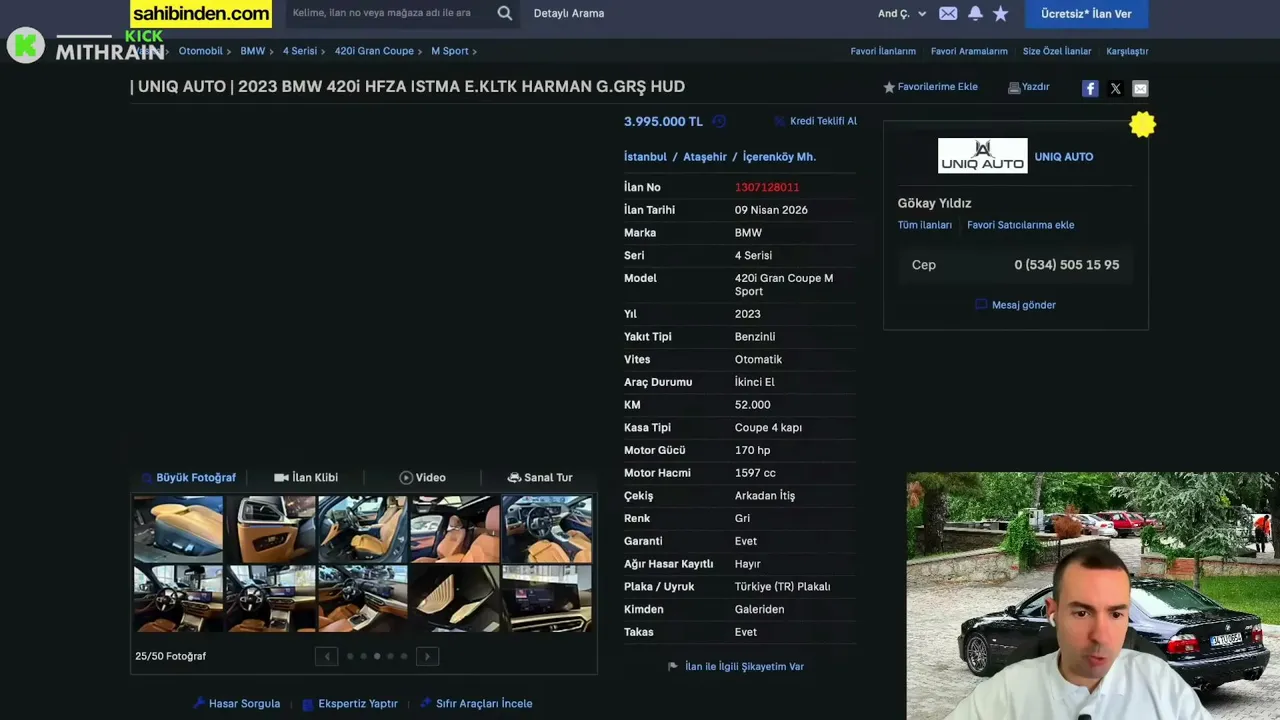This screenshot has height=720, width=1280.
Task: Share the listing by email icon
Action: tap(1140, 89)
